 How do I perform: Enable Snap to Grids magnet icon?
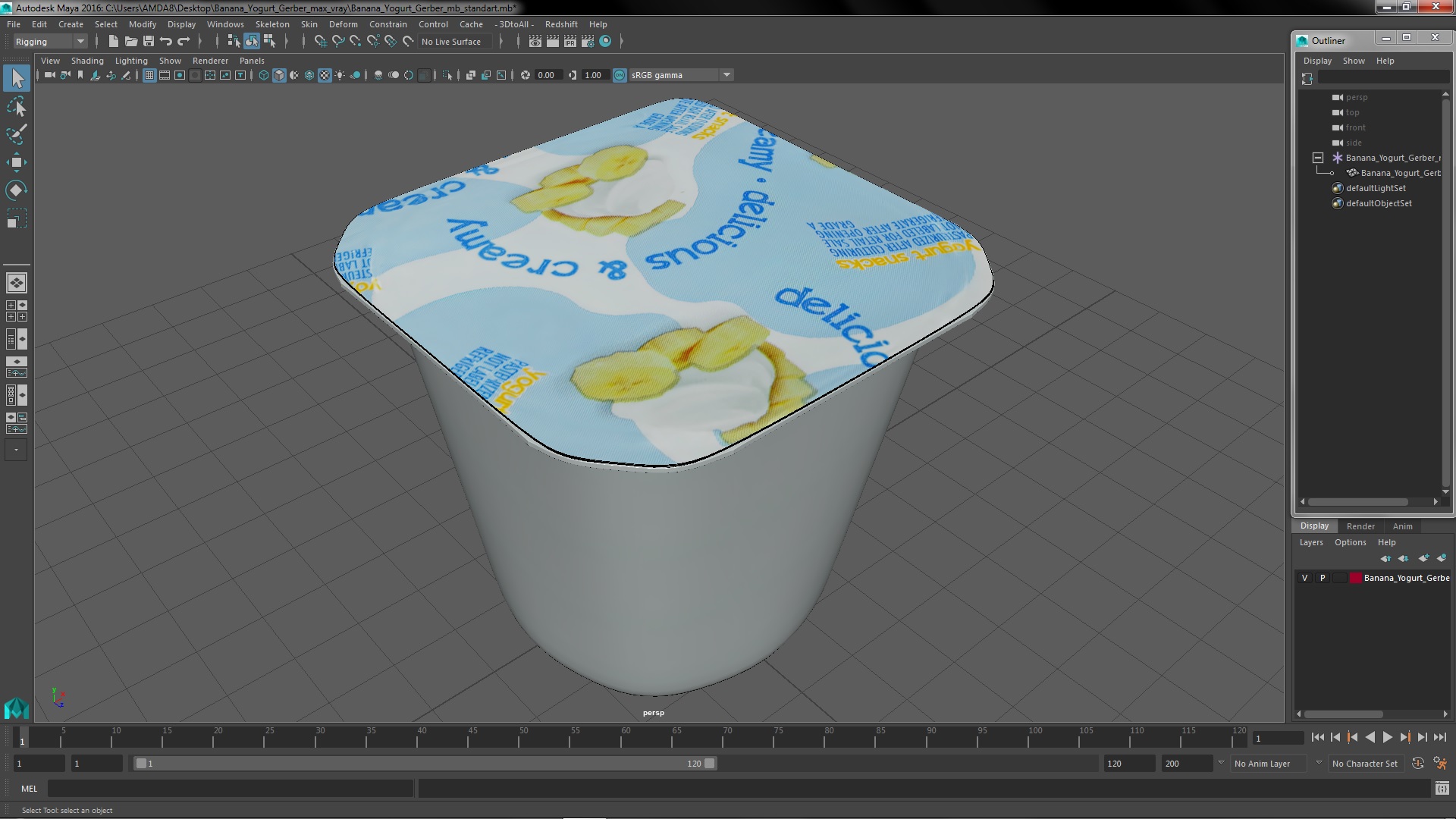pyautogui.click(x=321, y=42)
